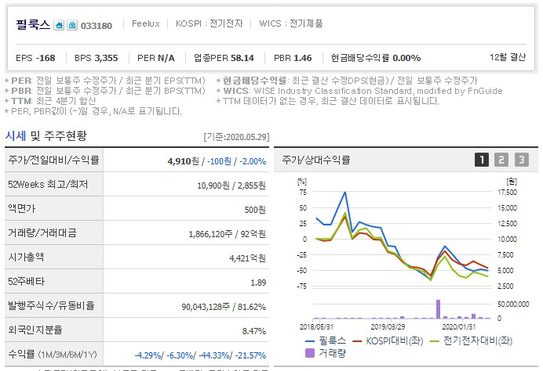Viewport: 543px width, 371px height.
Task: Click the tall purple volume bar in chart
Action: coord(438,309)
